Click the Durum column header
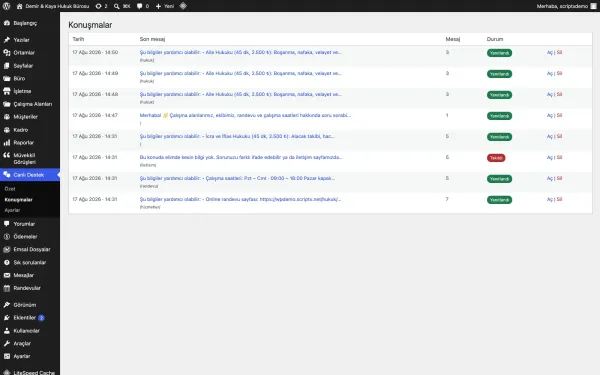 495,39
